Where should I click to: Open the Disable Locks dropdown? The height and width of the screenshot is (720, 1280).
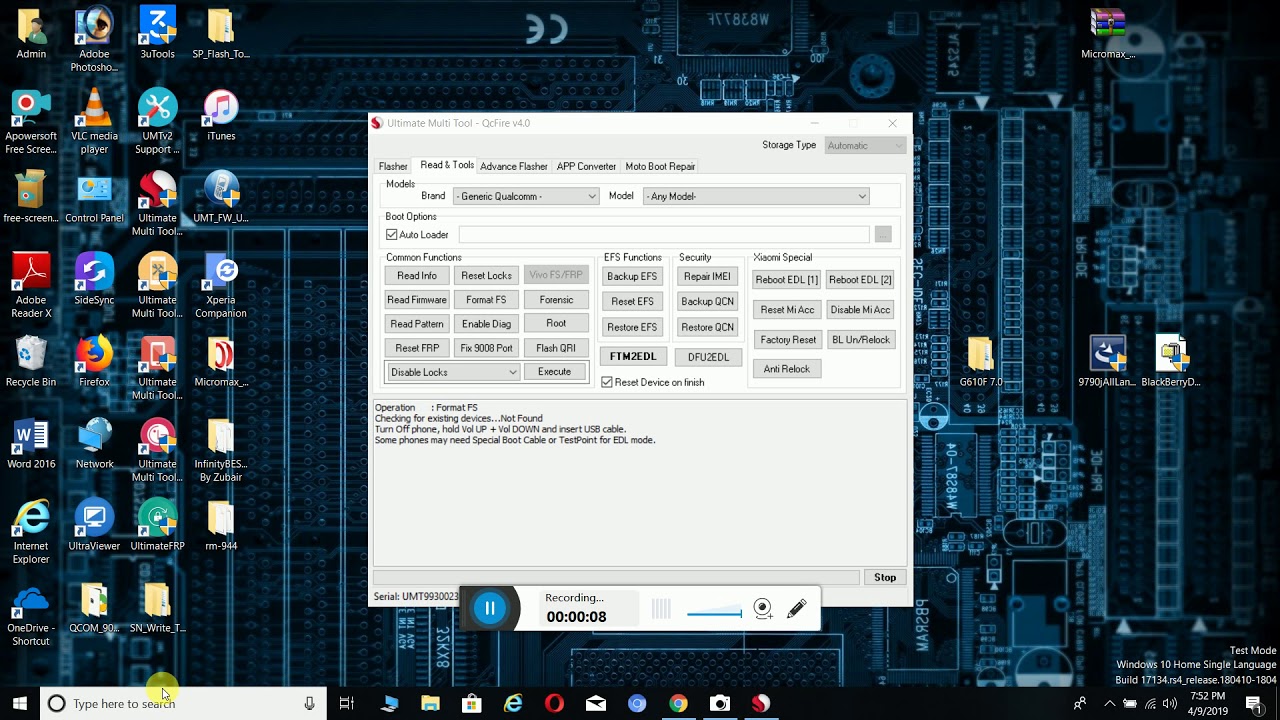453,372
